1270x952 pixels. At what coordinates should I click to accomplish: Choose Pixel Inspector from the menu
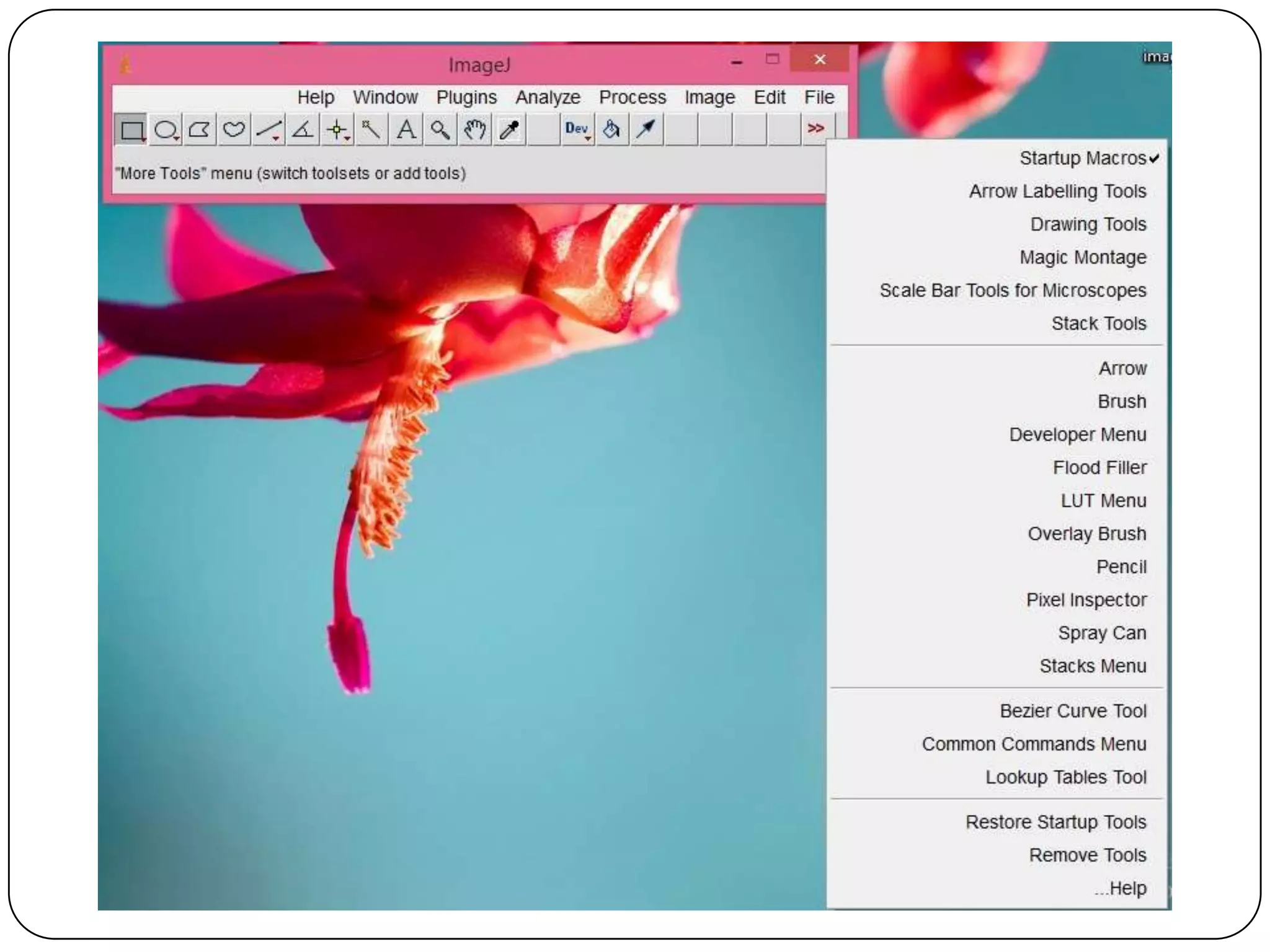pyautogui.click(x=1086, y=600)
